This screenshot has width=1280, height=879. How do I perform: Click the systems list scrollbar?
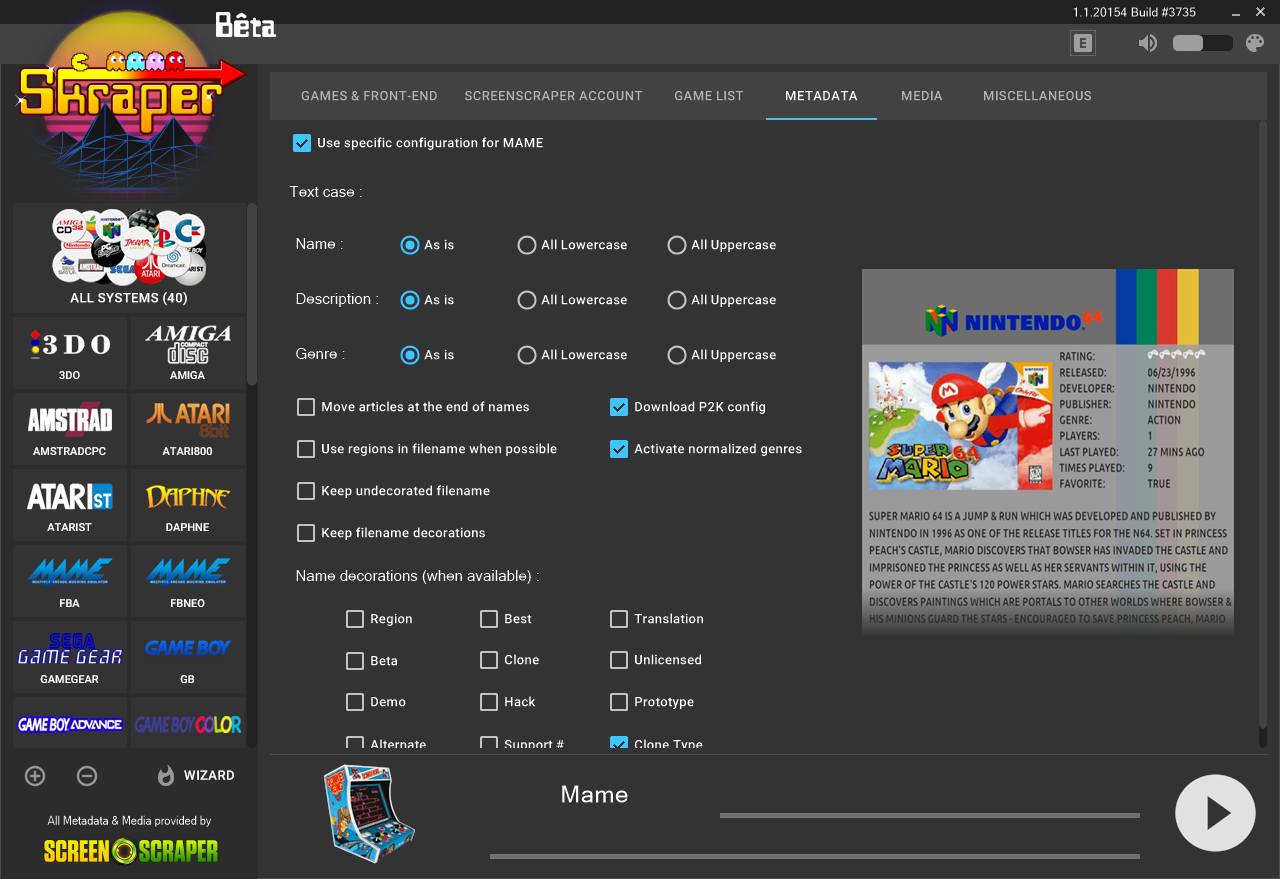click(x=252, y=294)
